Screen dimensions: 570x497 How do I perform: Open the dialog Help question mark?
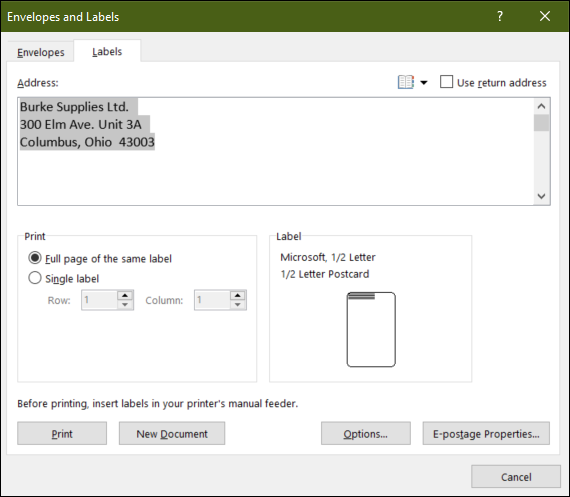500,16
